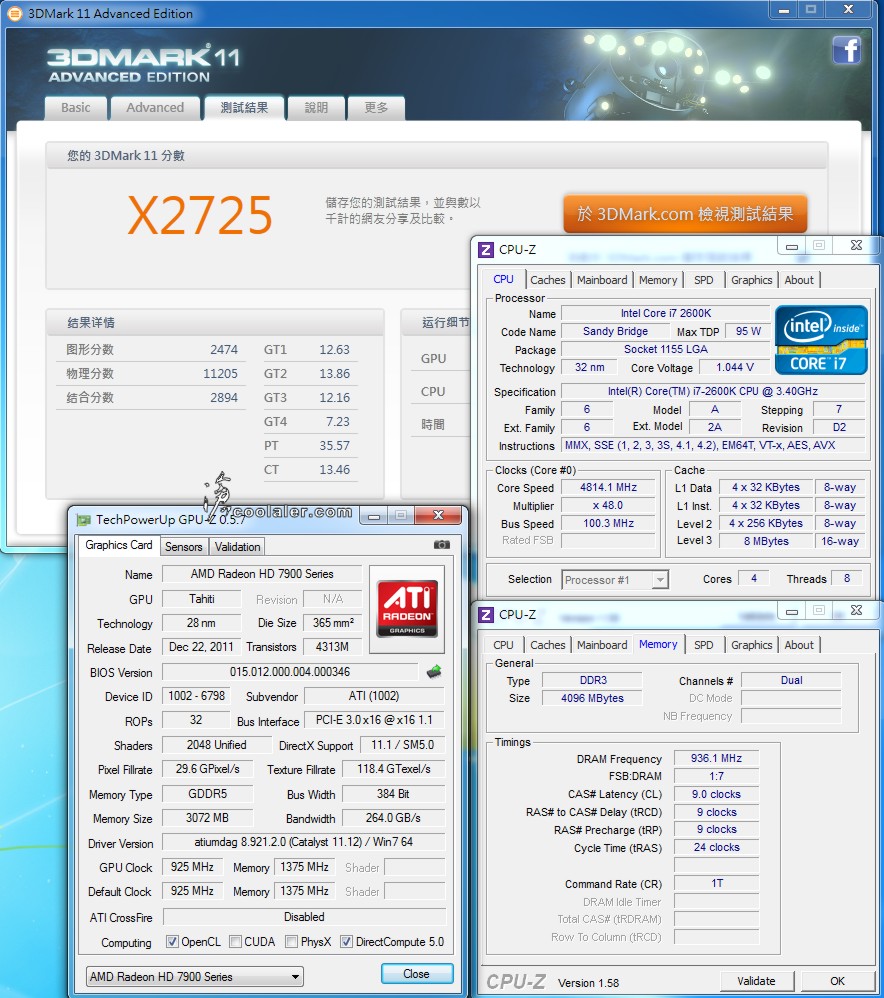Click the Instructions field in CPU-Z
884x998 pixels.
[713, 446]
